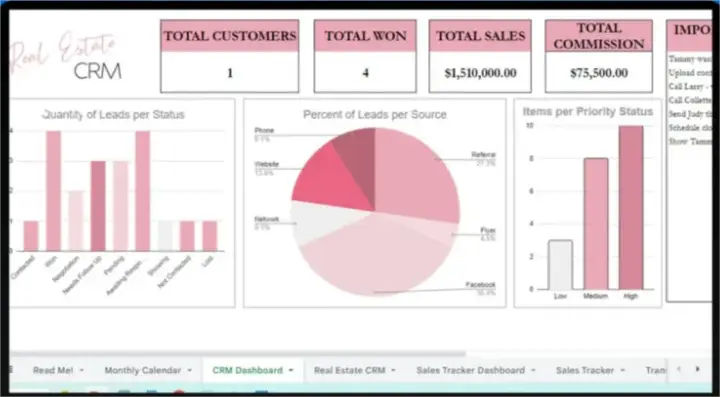Click the scroll sheet tabs right arrow
The width and height of the screenshot is (720, 397).
[698, 369]
